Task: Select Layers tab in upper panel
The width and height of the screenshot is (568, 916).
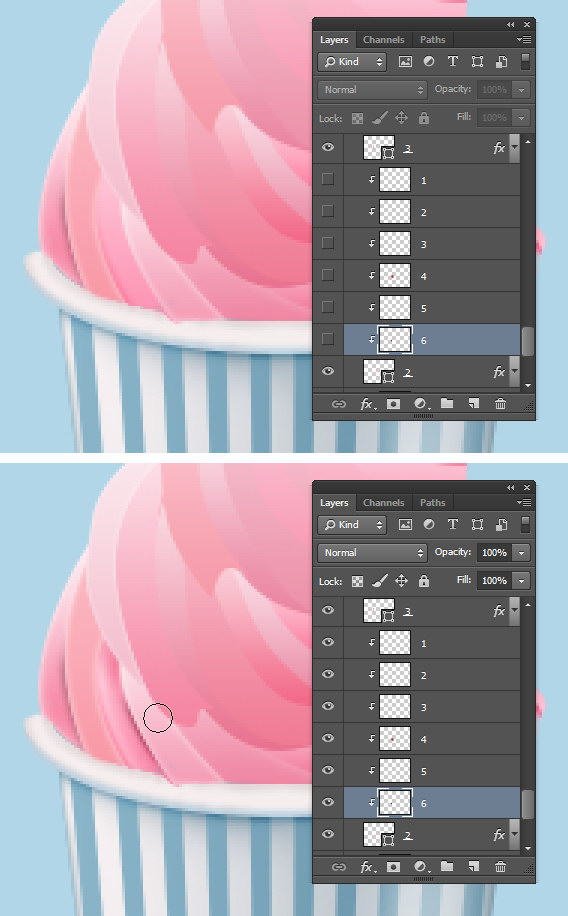Action: (334, 40)
